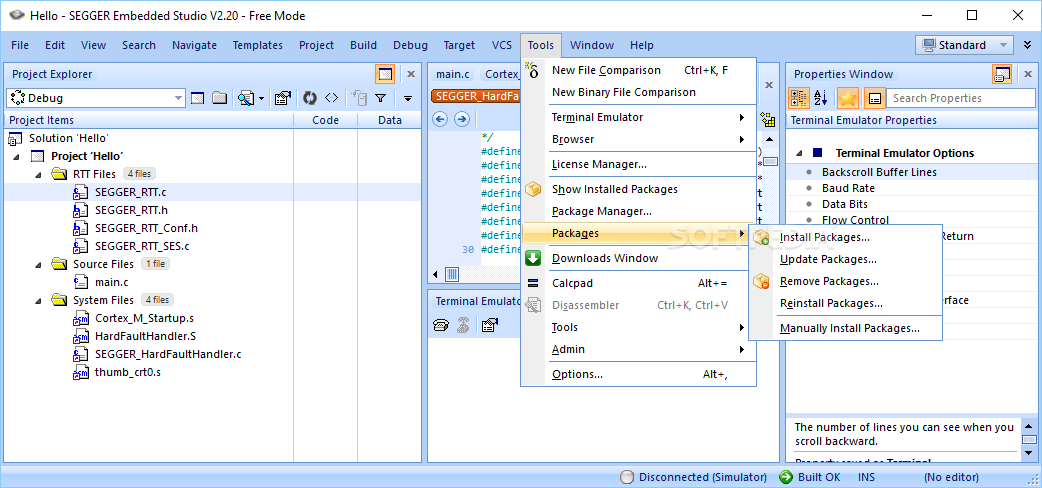This screenshot has width=1042, height=488.
Task: Choose License Manager from the Tools menu
Action: (x=639, y=164)
